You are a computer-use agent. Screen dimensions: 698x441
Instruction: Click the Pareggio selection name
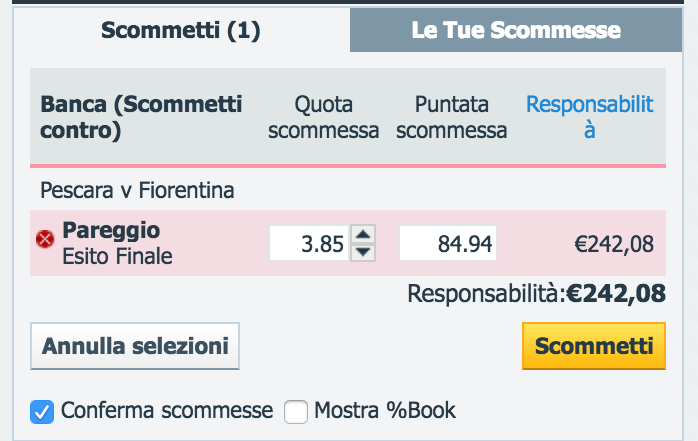(111, 230)
